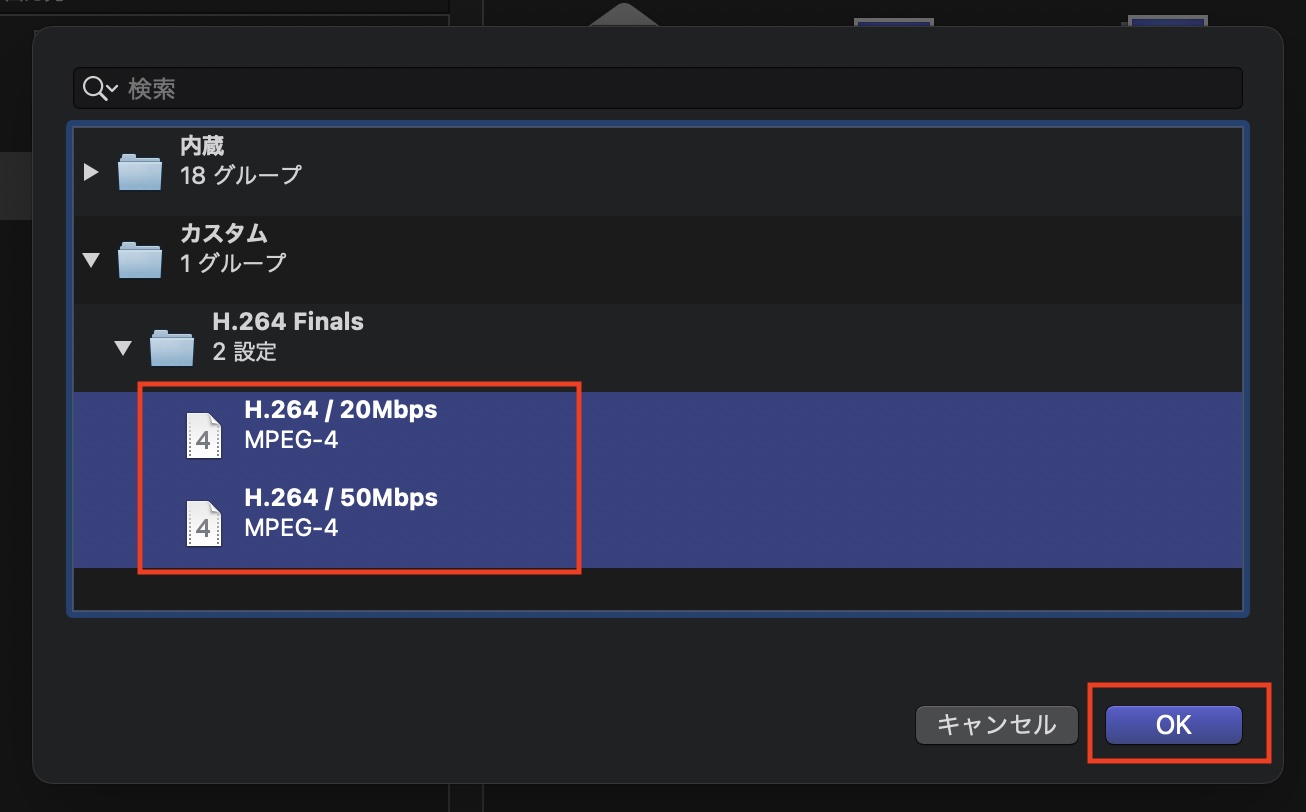This screenshot has width=1306, height=812.
Task: Select the H.264 / 20Mbps preset title
Action: [340, 410]
